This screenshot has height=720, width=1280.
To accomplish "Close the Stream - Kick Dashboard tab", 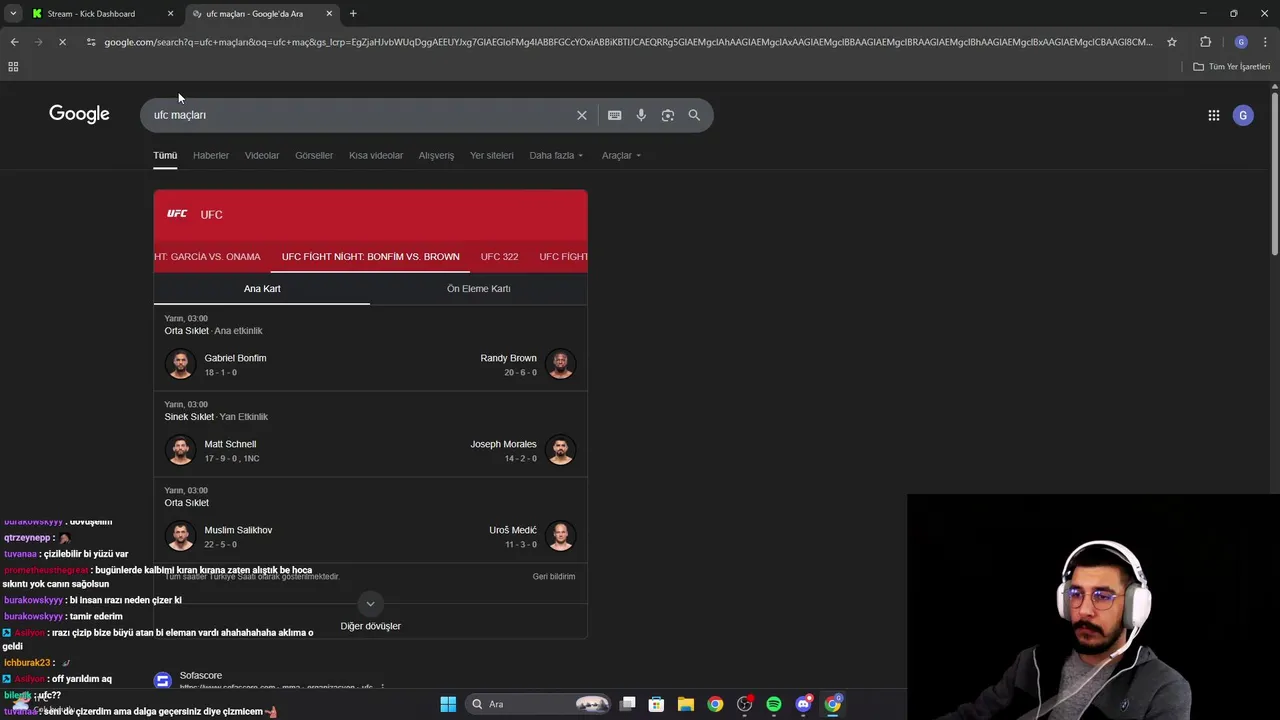I will (170, 14).
